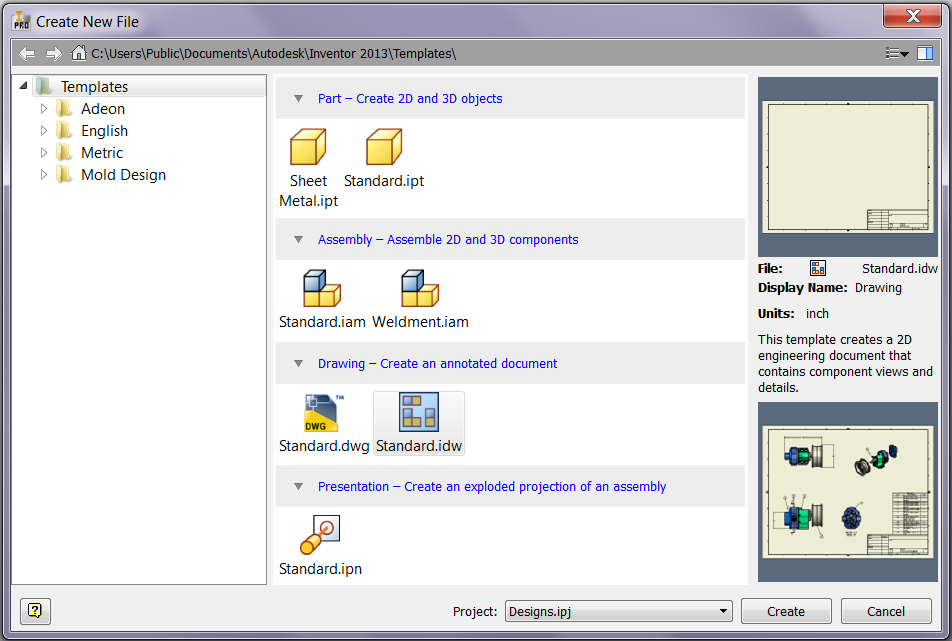Open the Project Designs.ipj dropdown

click(x=619, y=611)
